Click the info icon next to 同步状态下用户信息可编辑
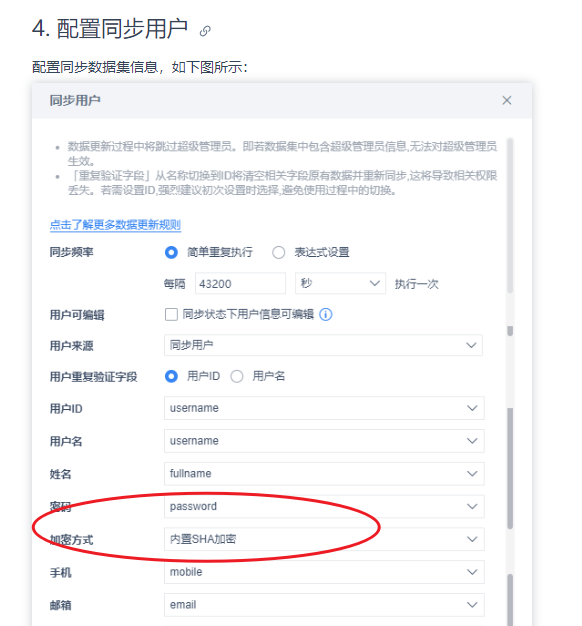Viewport: 582px width, 626px height. click(x=326, y=315)
